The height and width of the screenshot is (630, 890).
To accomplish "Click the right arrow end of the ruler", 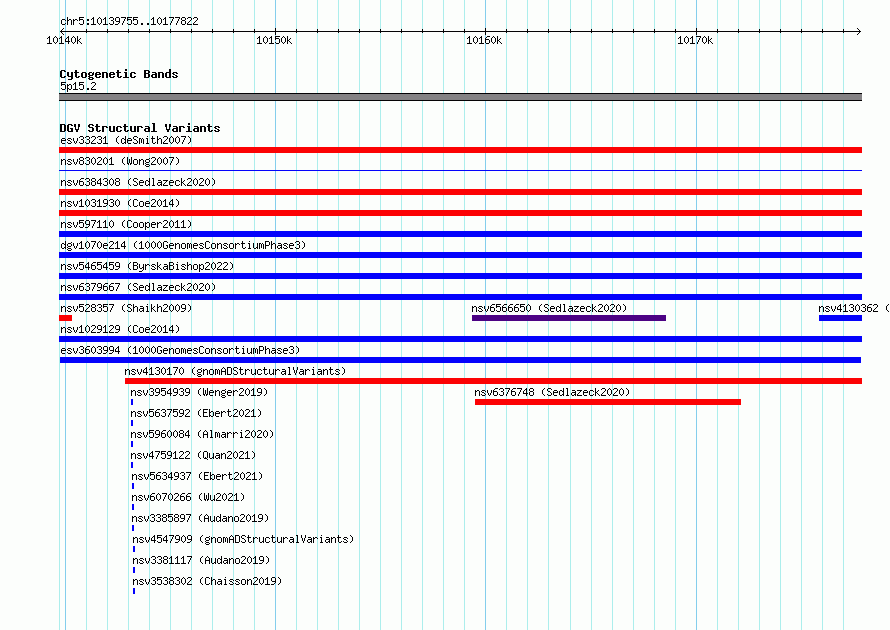I will point(859,31).
